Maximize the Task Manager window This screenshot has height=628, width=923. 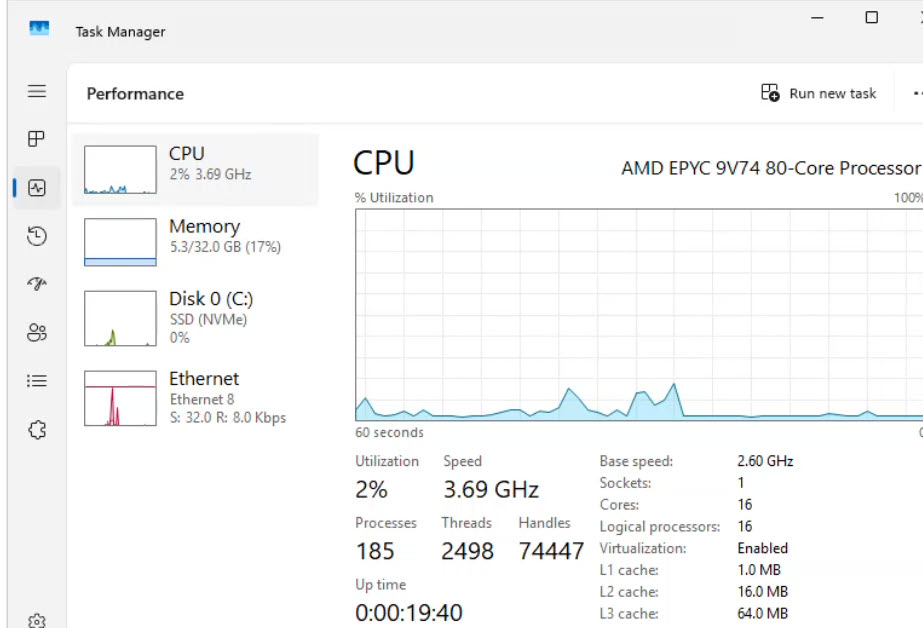tap(871, 18)
